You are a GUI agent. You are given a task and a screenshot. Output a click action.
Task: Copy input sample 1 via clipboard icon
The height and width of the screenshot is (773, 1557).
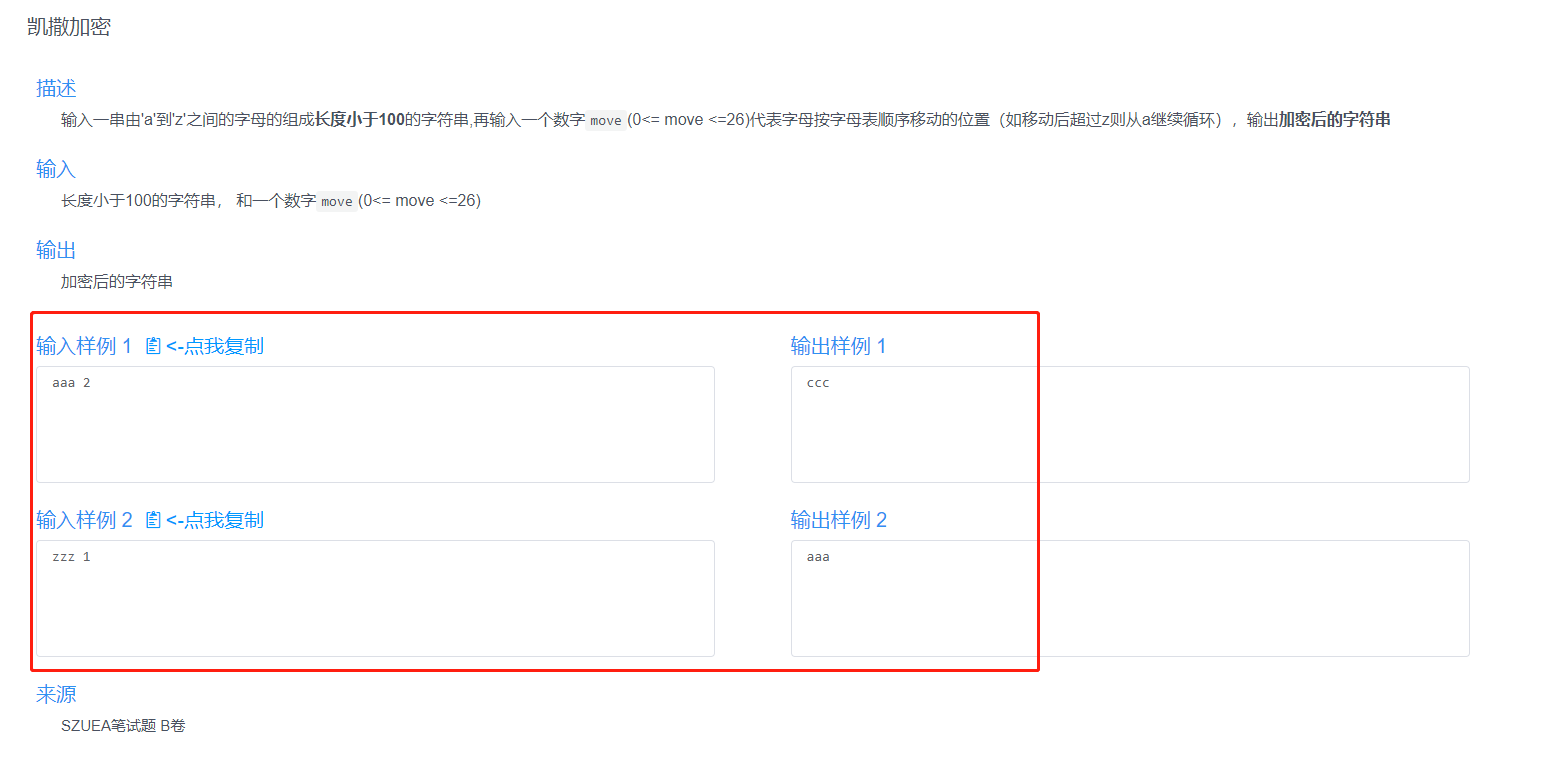[x=153, y=346]
